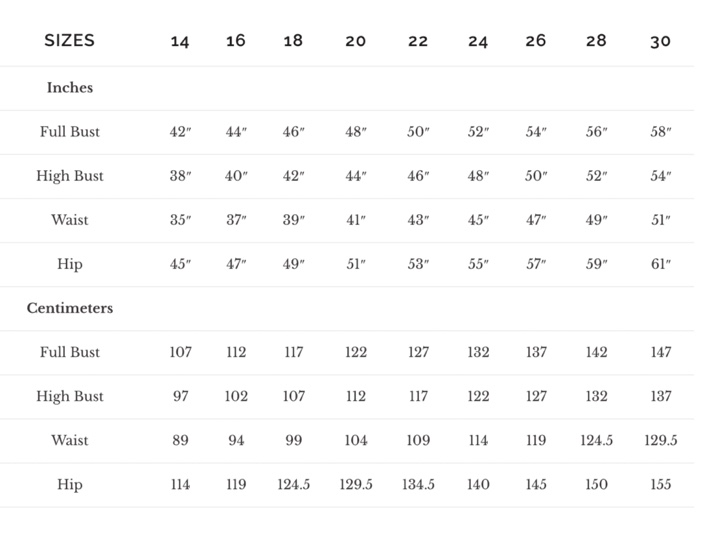Select the size 18 column header

click(x=293, y=41)
